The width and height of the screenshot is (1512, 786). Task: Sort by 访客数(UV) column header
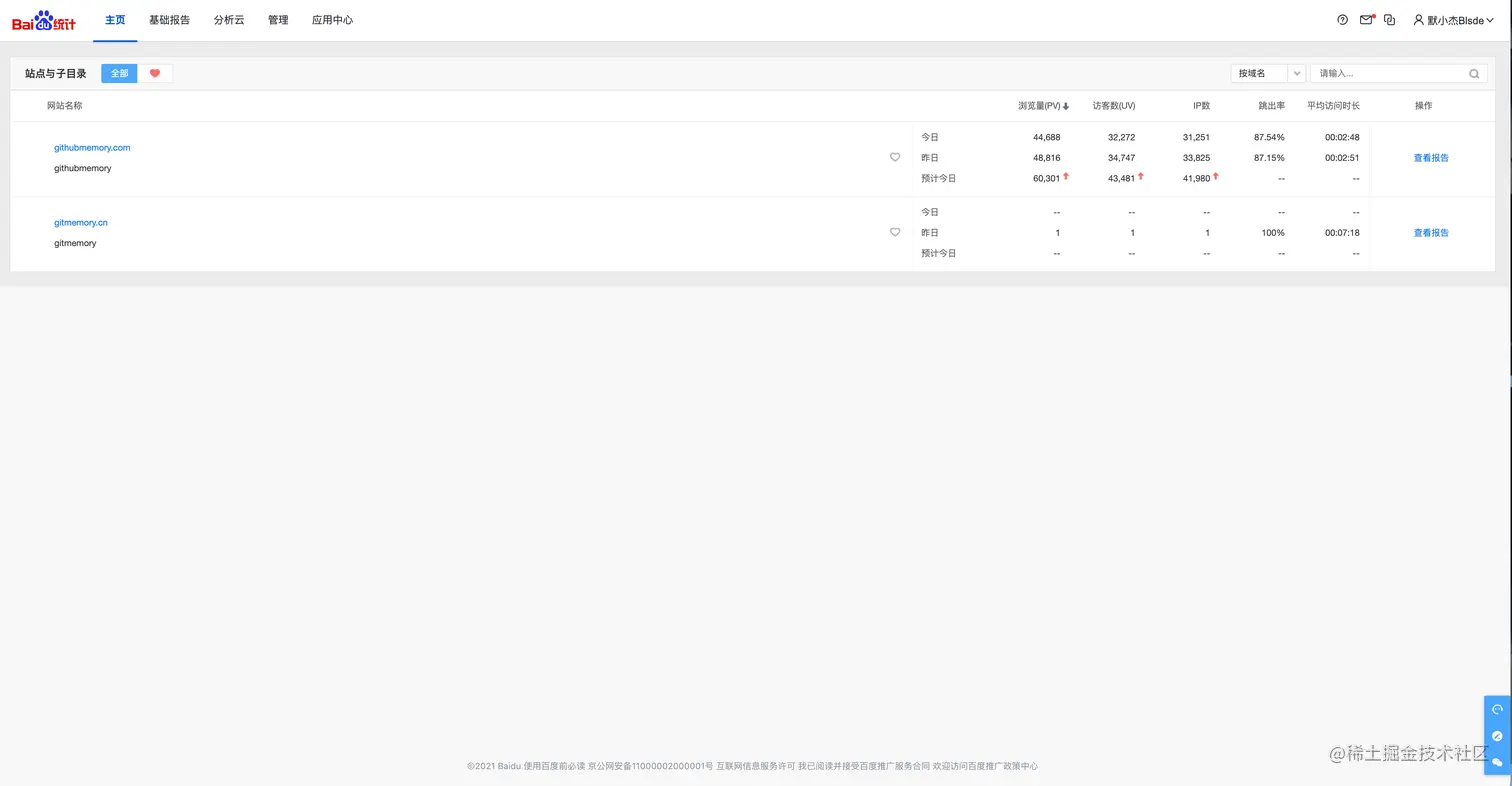click(1114, 106)
